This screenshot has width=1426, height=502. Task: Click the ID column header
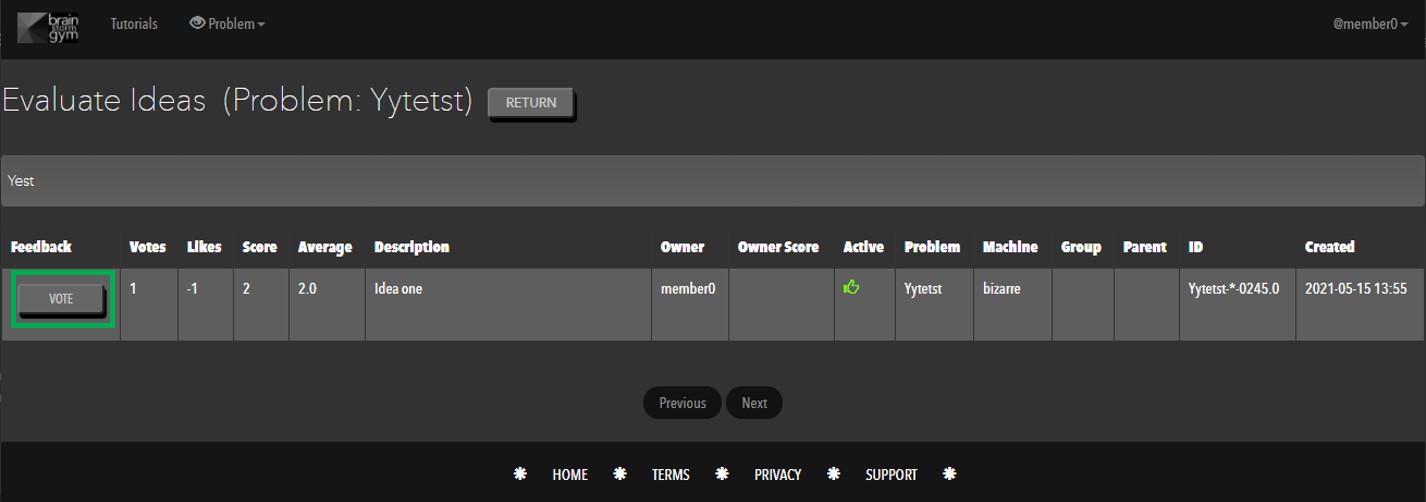1195,247
